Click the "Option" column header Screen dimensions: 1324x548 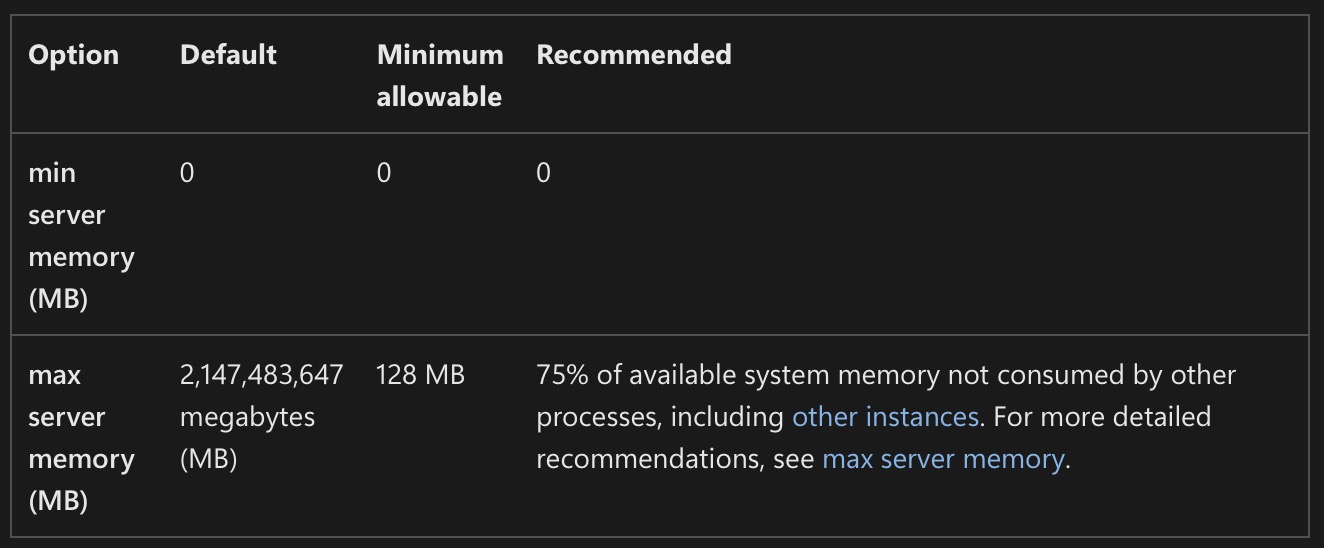[x=73, y=55]
